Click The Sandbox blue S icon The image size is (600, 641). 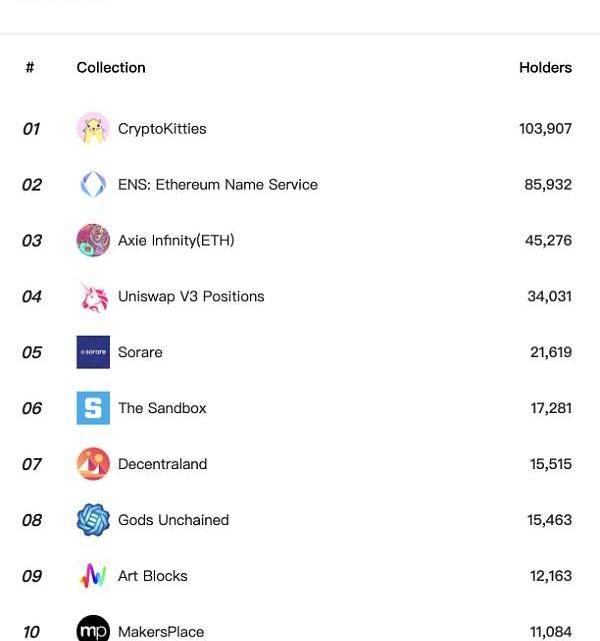click(x=93, y=409)
